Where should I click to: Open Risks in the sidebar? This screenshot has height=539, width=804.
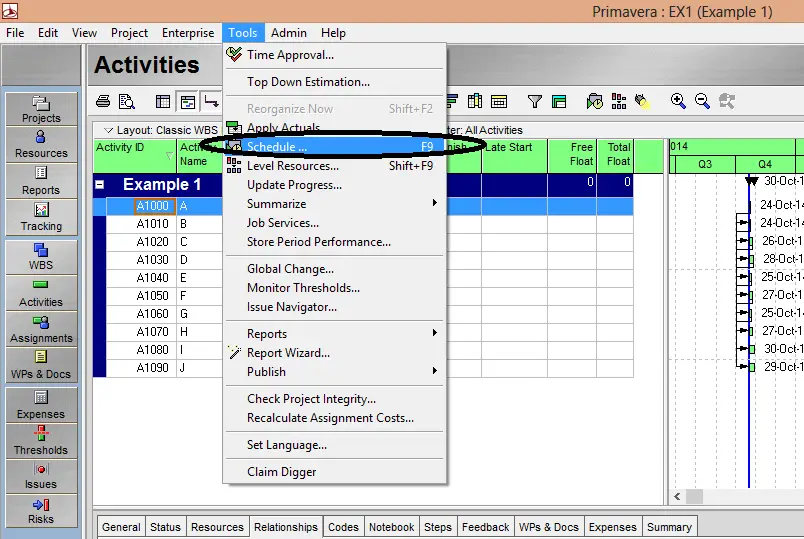click(41, 511)
